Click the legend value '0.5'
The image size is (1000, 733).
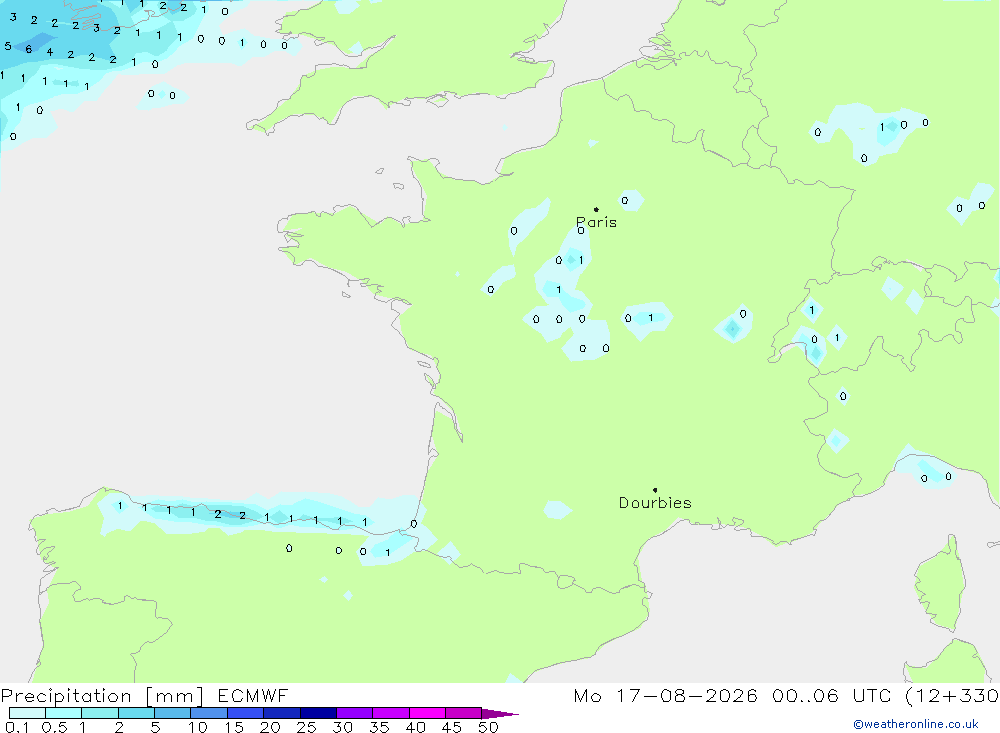click(55, 727)
